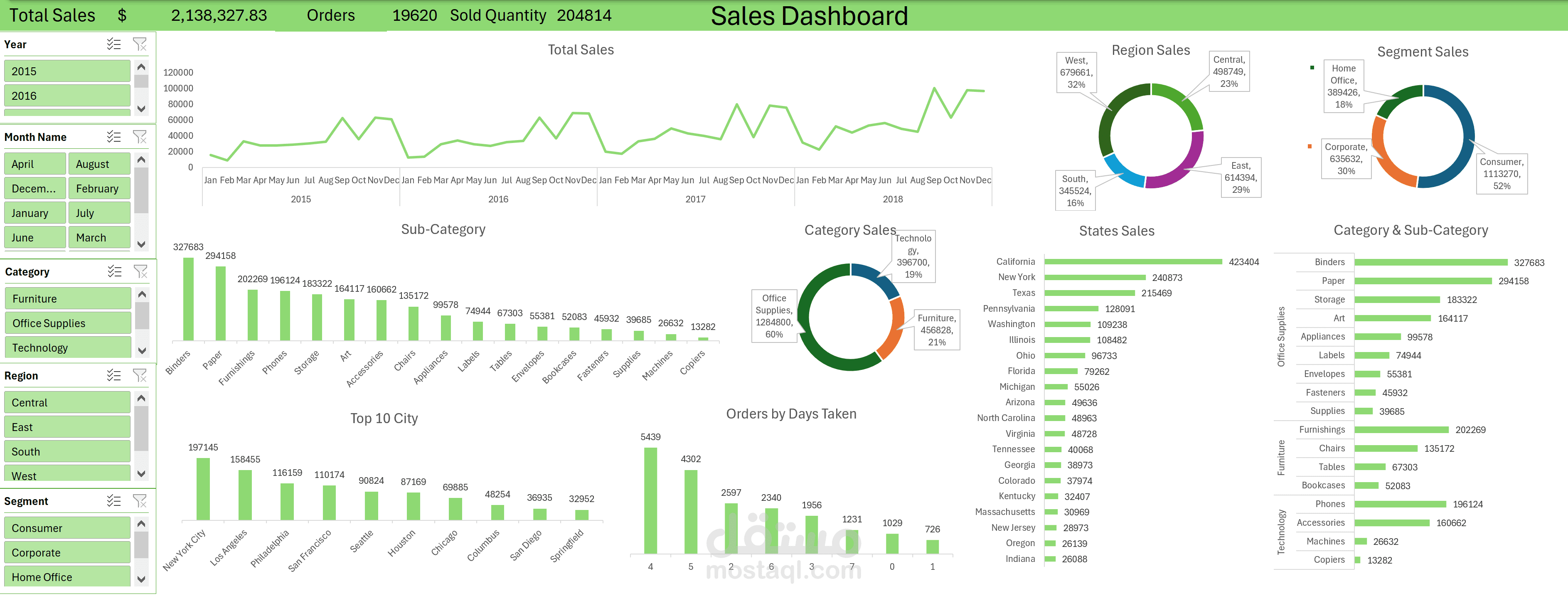1568x596 pixels.
Task: Toggle multi-select on Region slicer
Action: pyautogui.click(x=114, y=375)
